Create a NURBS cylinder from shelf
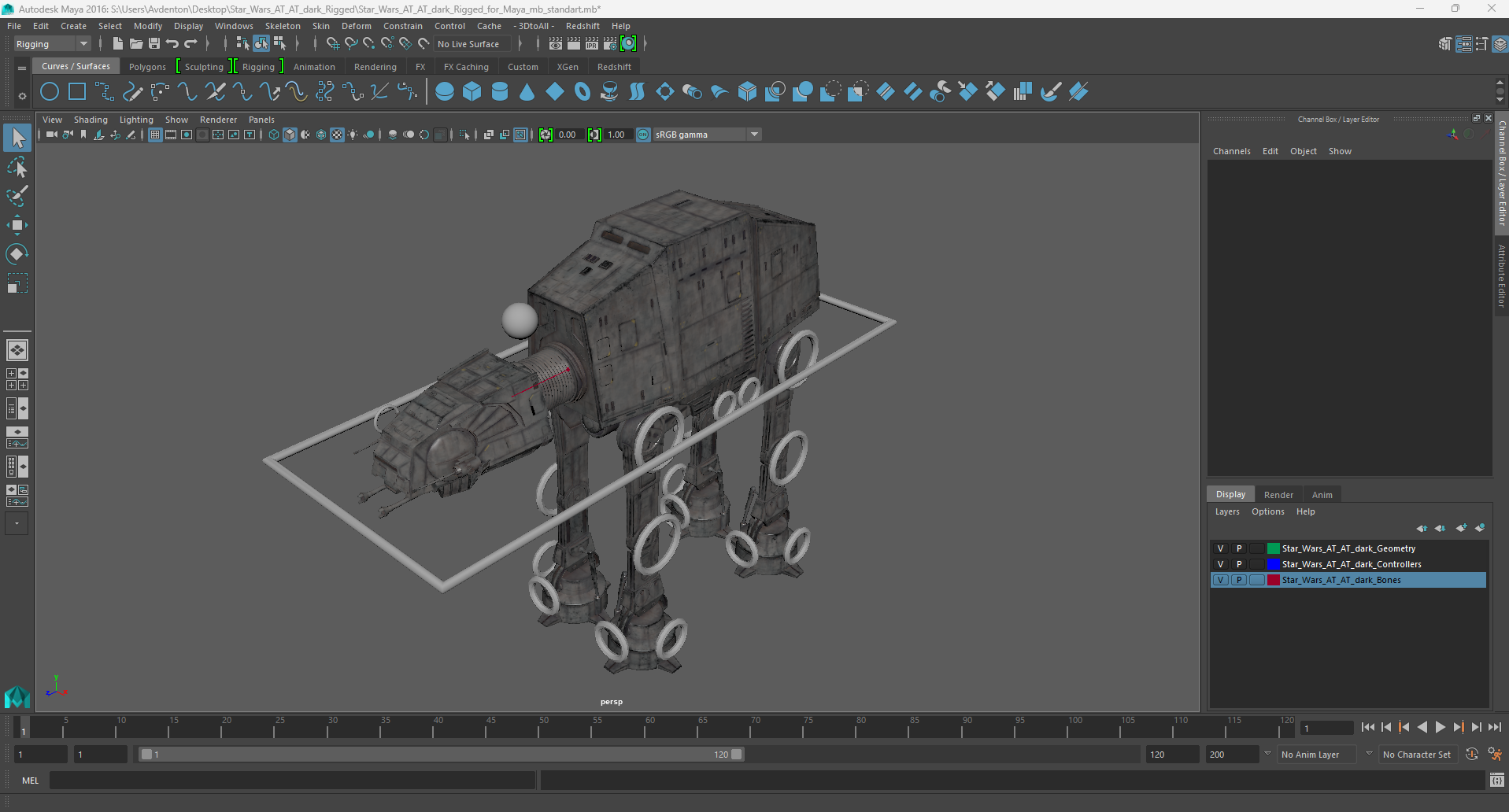The height and width of the screenshot is (812, 1509). [x=500, y=92]
